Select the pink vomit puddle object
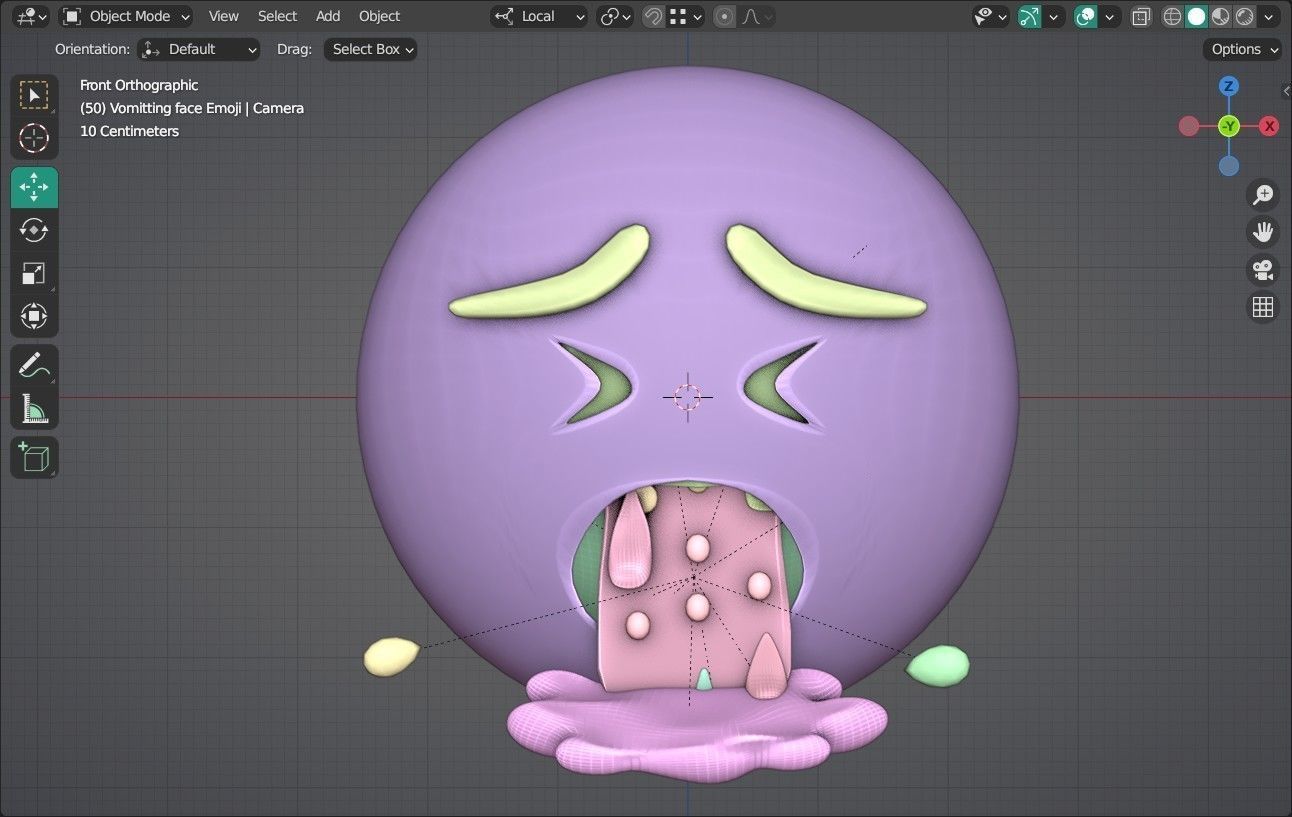This screenshot has width=1292, height=817. 697,728
